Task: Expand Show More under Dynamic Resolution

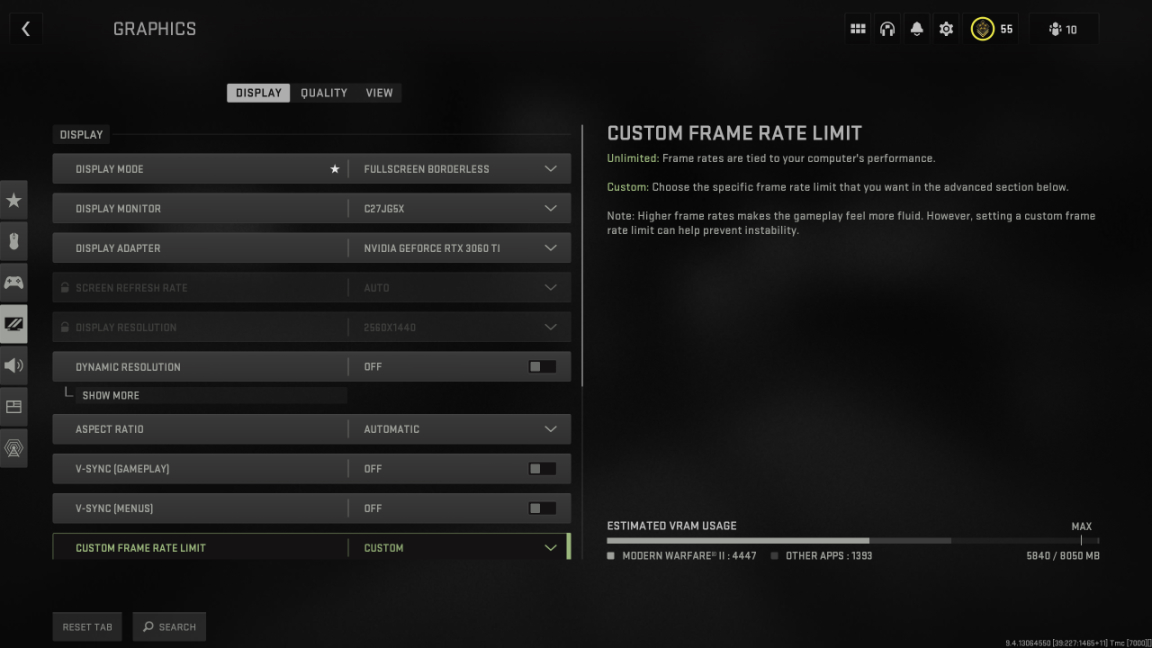Action: pos(111,395)
